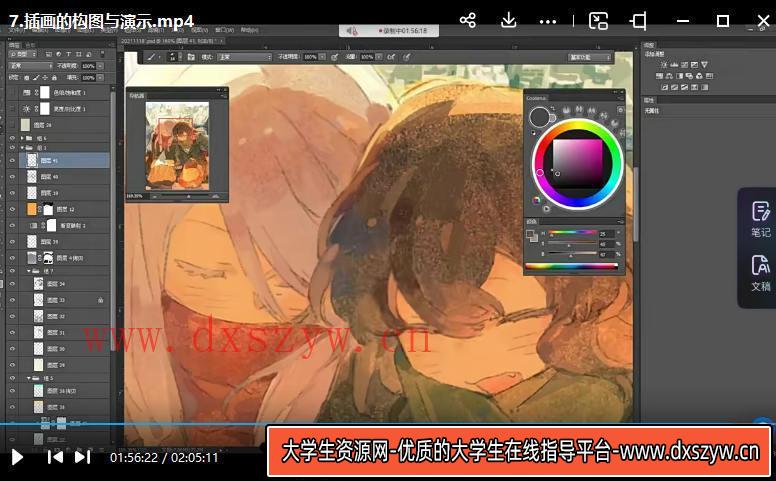The image size is (776, 481).
Task: Open the workspace switcher dropdown
Action: 589,57
